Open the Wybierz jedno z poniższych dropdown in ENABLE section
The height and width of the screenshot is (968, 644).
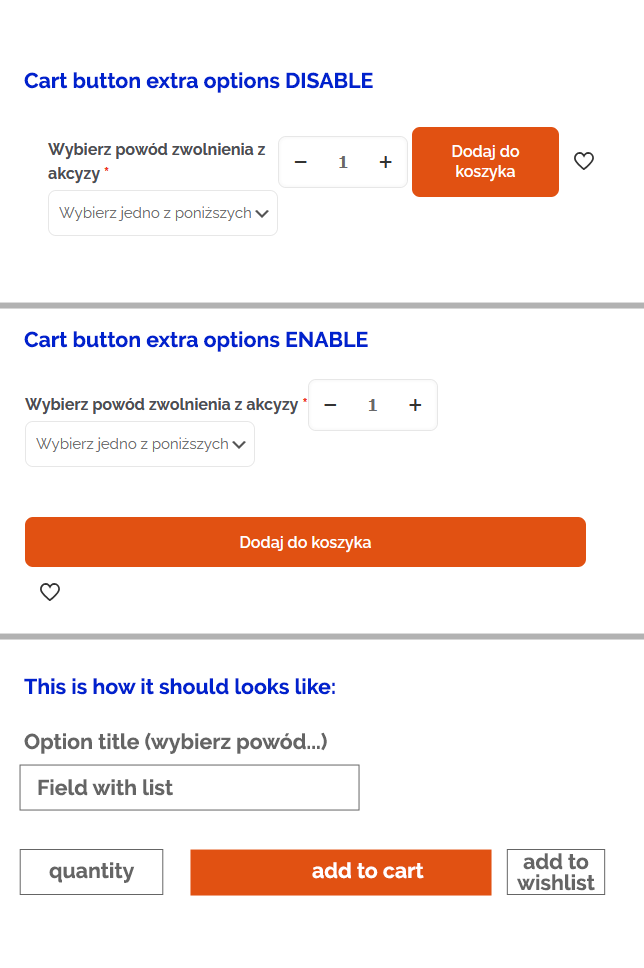coord(139,444)
